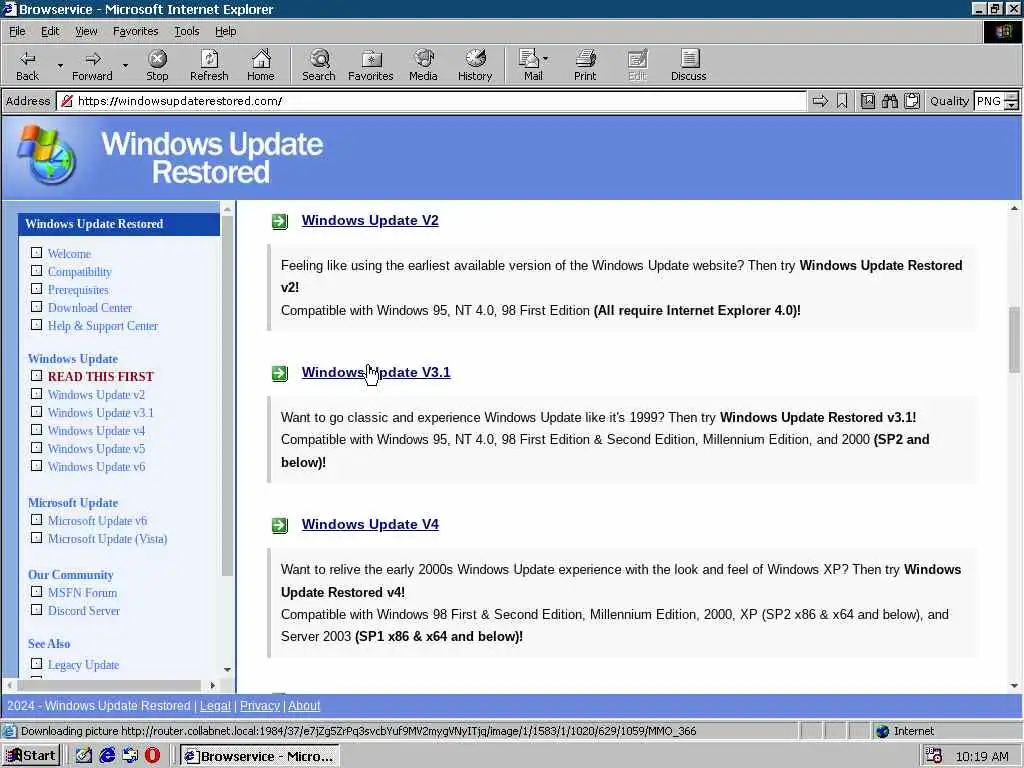Click the Start button
This screenshot has width=1024, height=768.
click(31, 756)
